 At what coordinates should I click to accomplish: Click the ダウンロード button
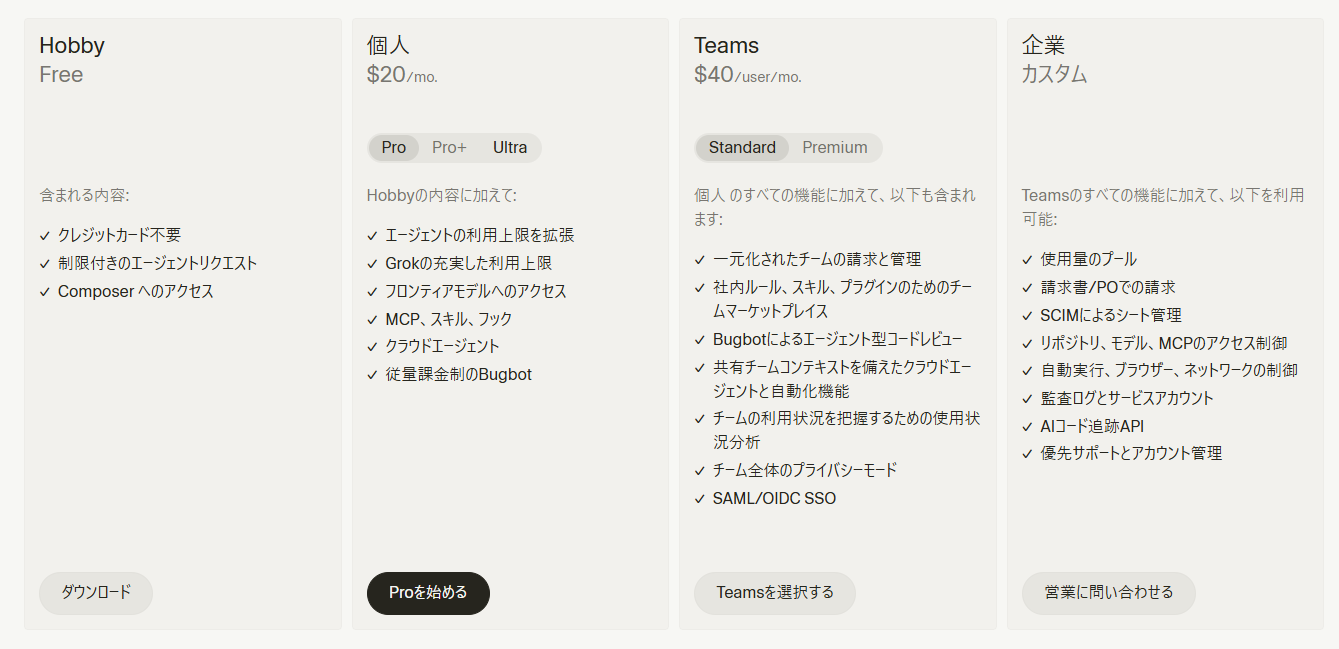96,593
